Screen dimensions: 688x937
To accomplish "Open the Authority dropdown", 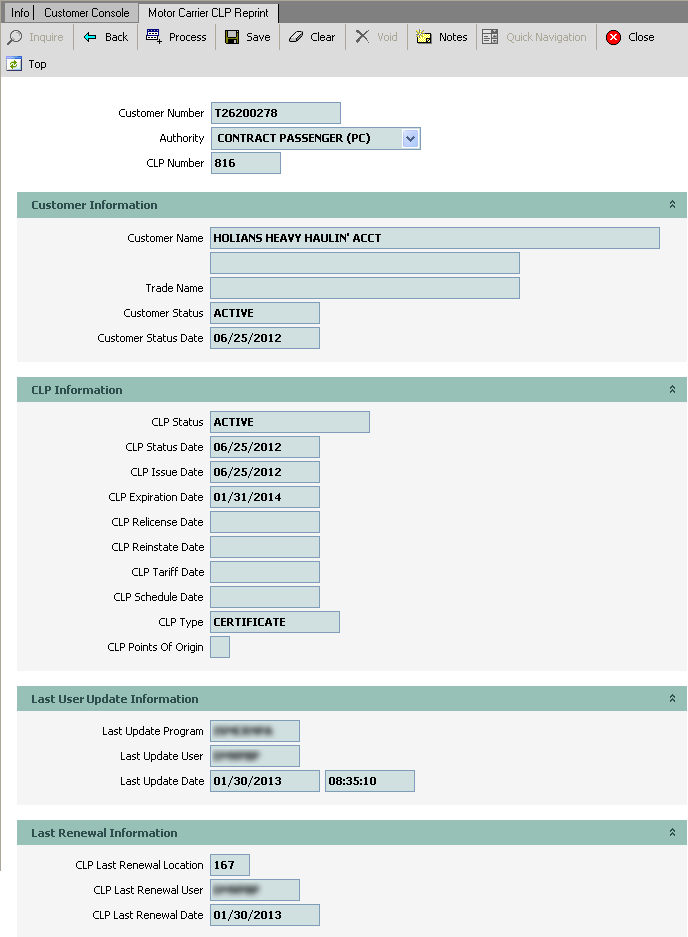I will coord(410,138).
